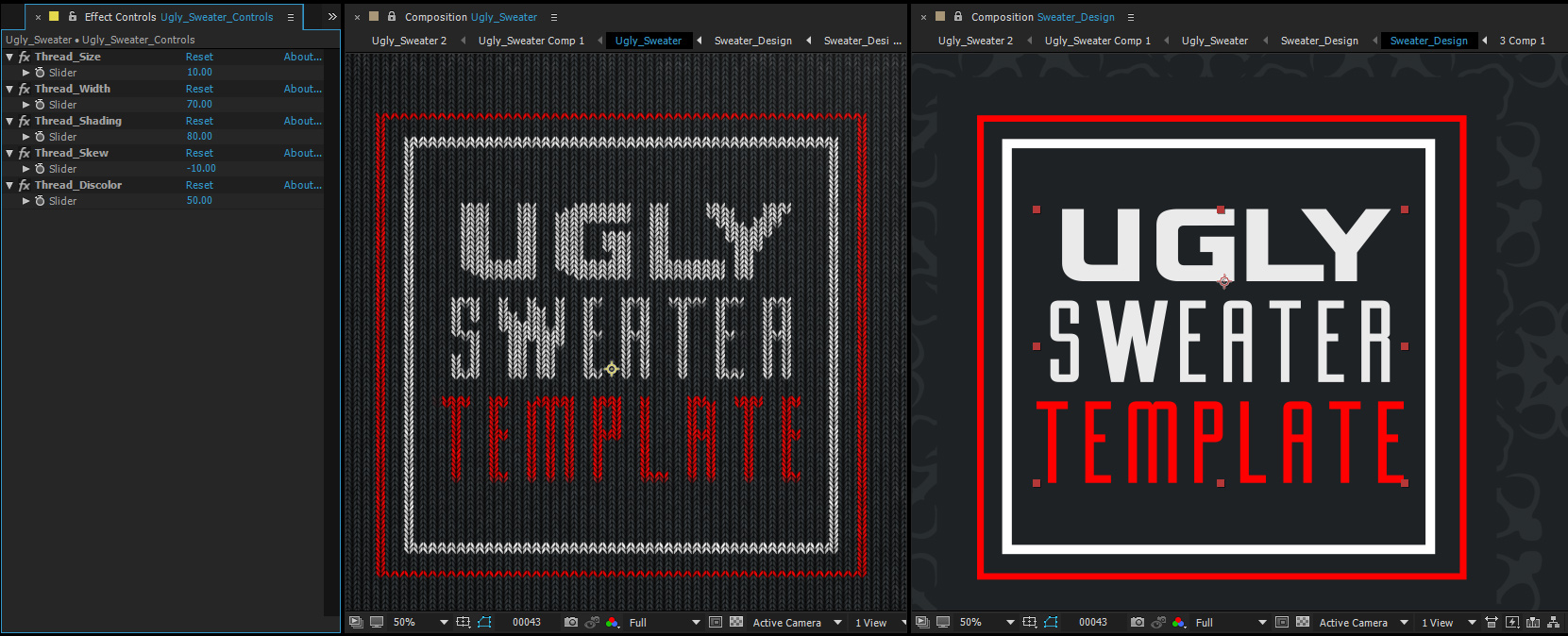Select the 3 Comp 1 breadcrumb tab
Image resolution: width=1568 pixels, height=636 pixels.
coord(1522,41)
